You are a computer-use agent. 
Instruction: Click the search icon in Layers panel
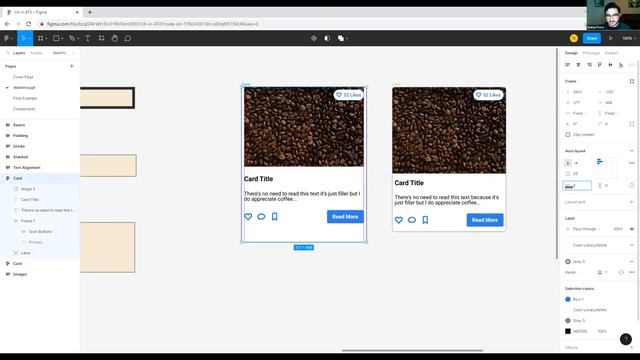[x=7, y=53]
